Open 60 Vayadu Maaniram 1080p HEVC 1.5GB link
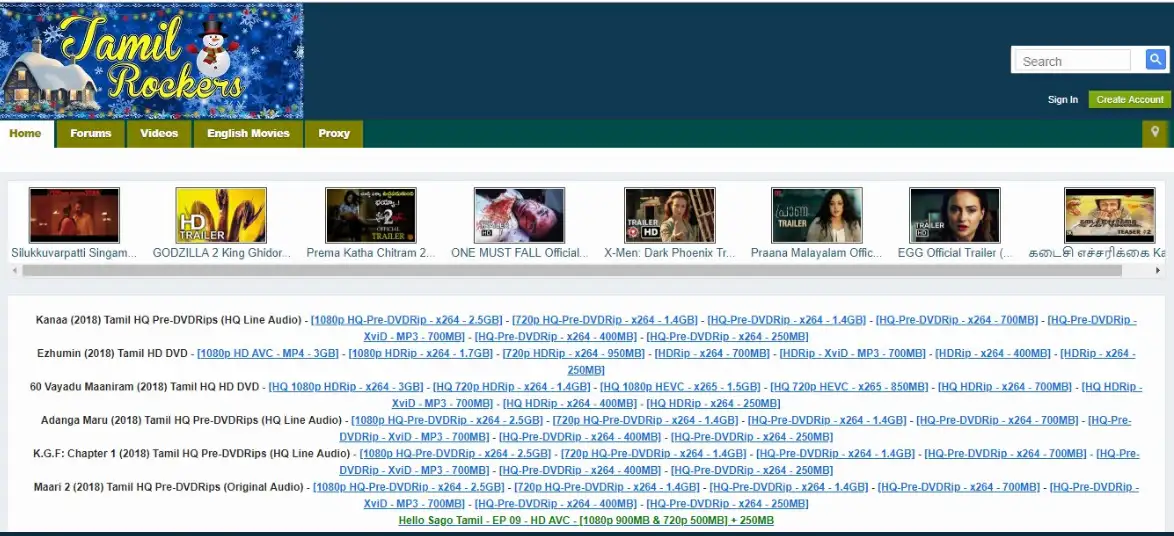1174x536 pixels. 681,387
